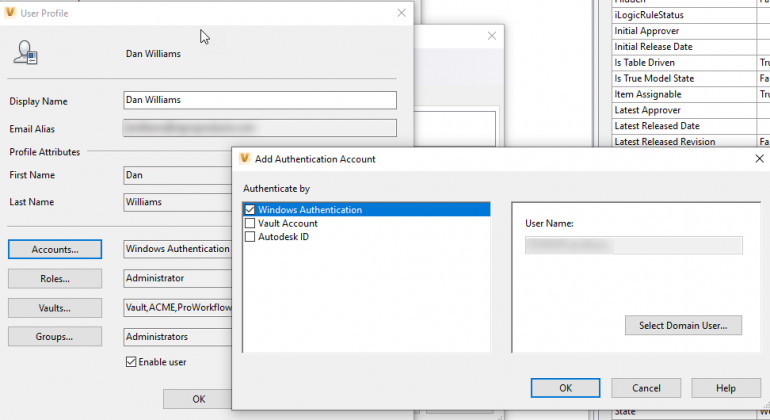This screenshot has width=770, height=420.
Task: Click the blurred Email Alias field
Action: 260,128
